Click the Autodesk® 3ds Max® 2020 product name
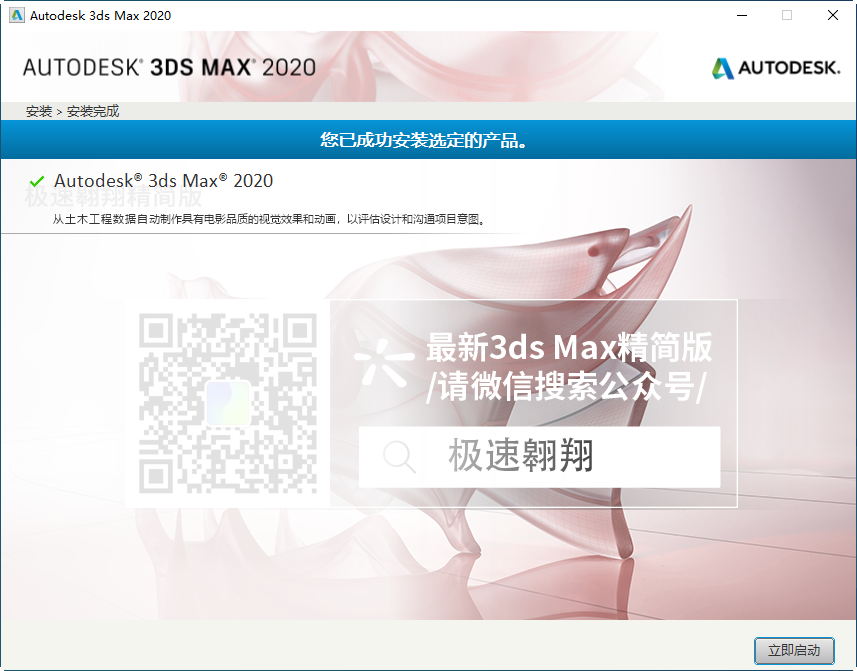 (x=163, y=181)
